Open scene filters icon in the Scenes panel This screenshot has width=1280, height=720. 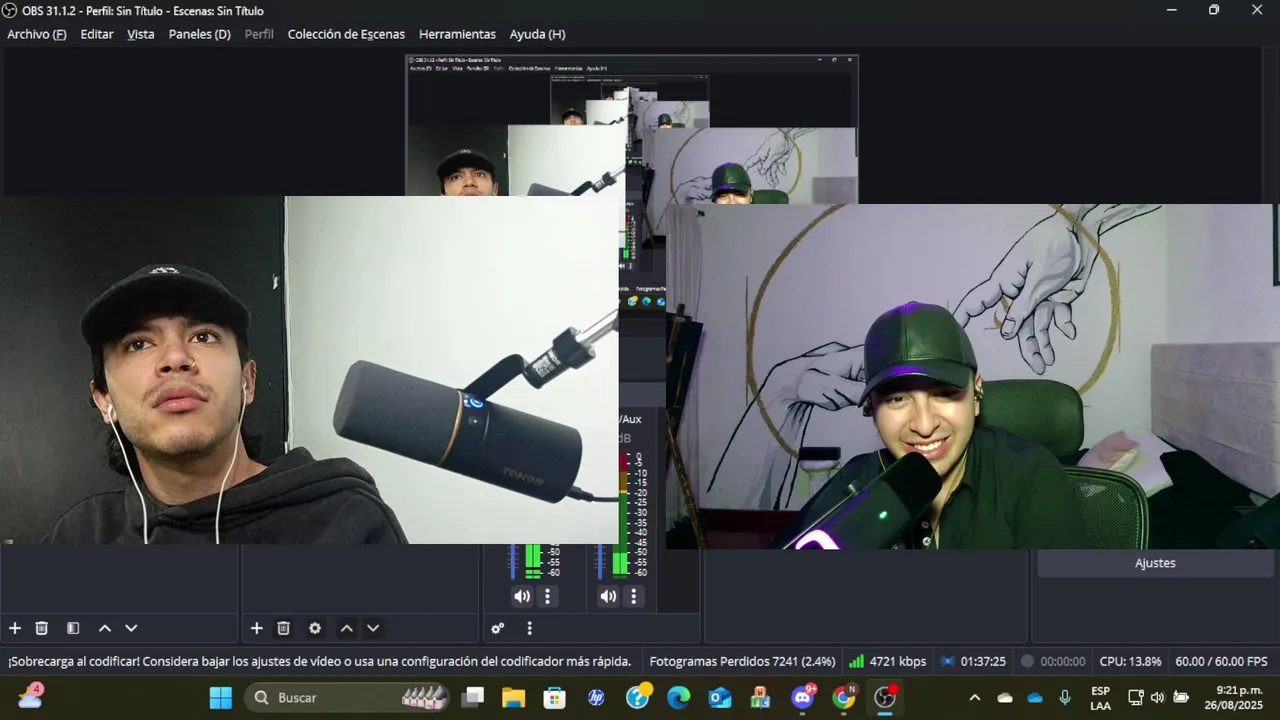[73, 628]
